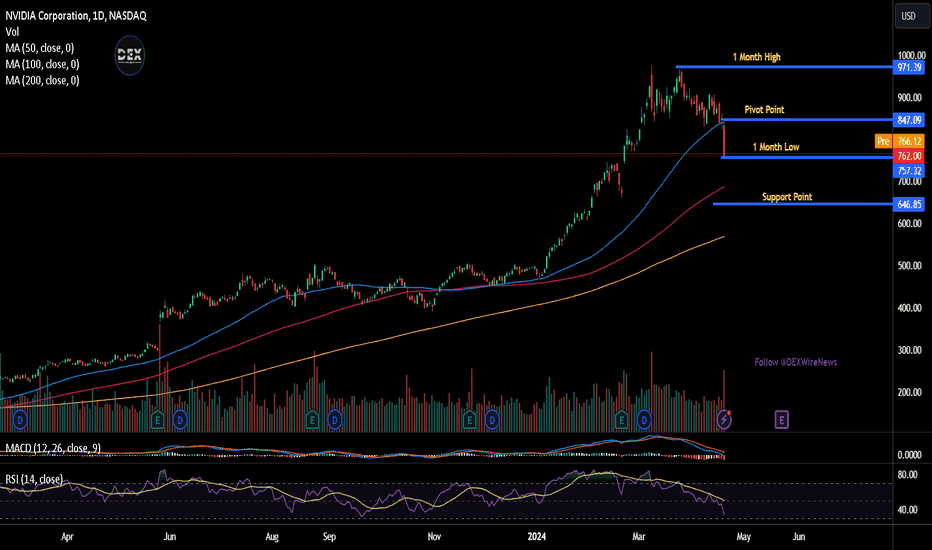This screenshot has width=932, height=550.
Task: Click the MACD (12, 26, close, 9) label
Action: click(53, 448)
